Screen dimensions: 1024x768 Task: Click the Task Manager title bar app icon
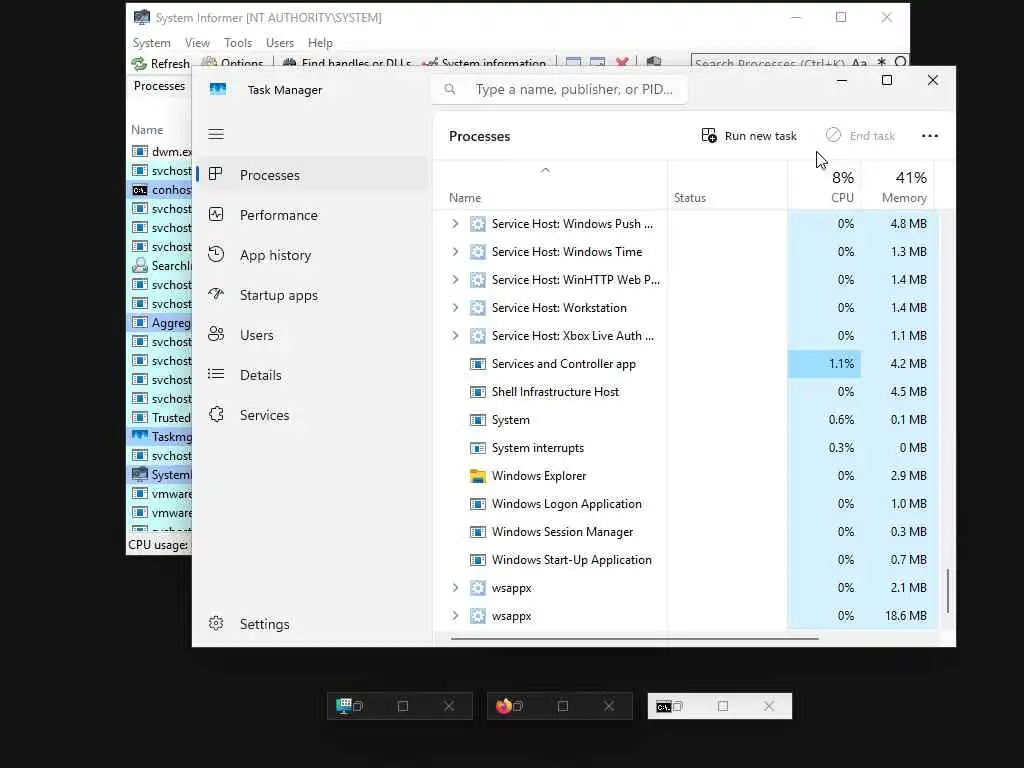pyautogui.click(x=217, y=89)
